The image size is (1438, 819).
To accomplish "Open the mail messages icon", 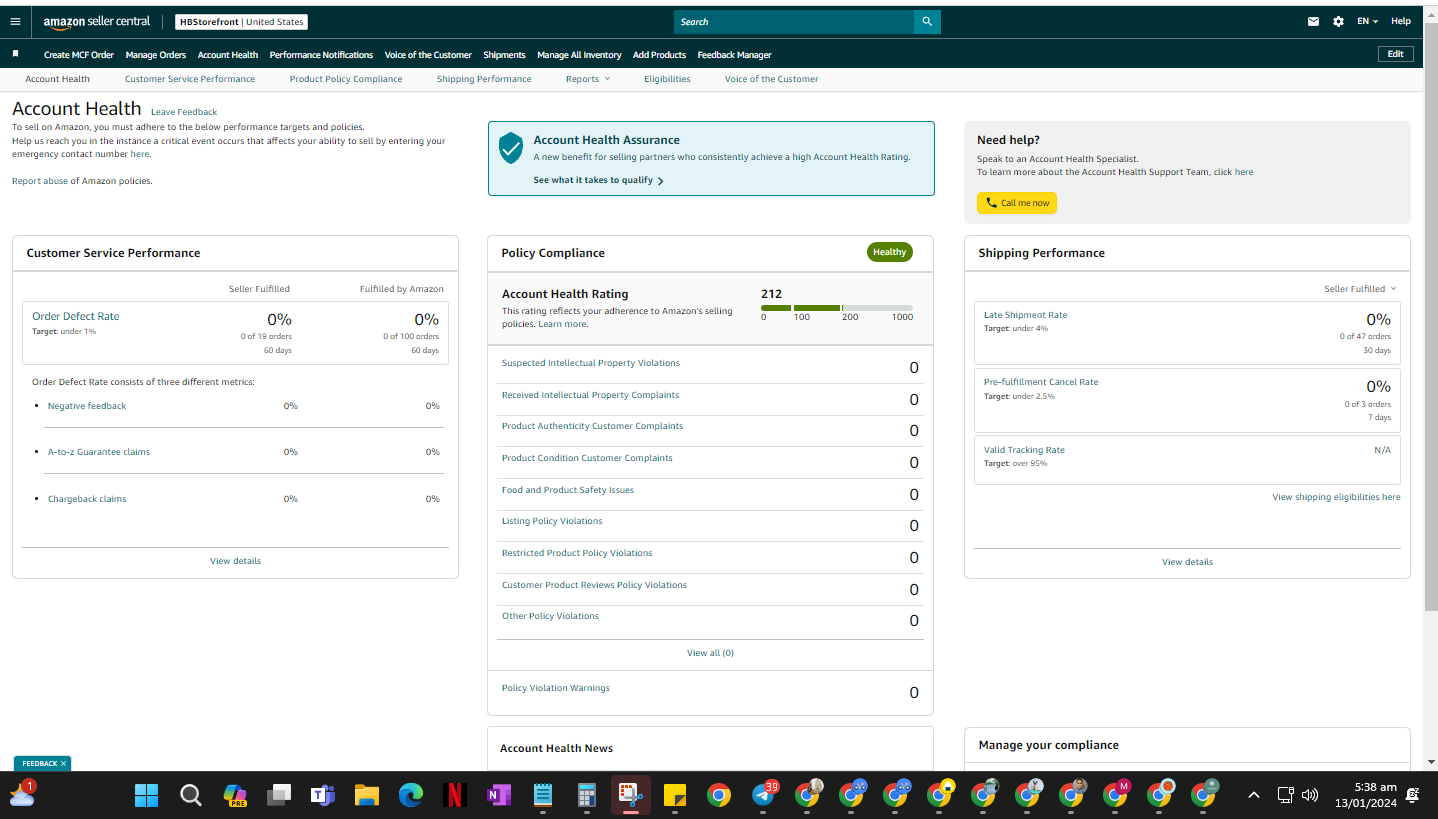I will tap(1313, 21).
